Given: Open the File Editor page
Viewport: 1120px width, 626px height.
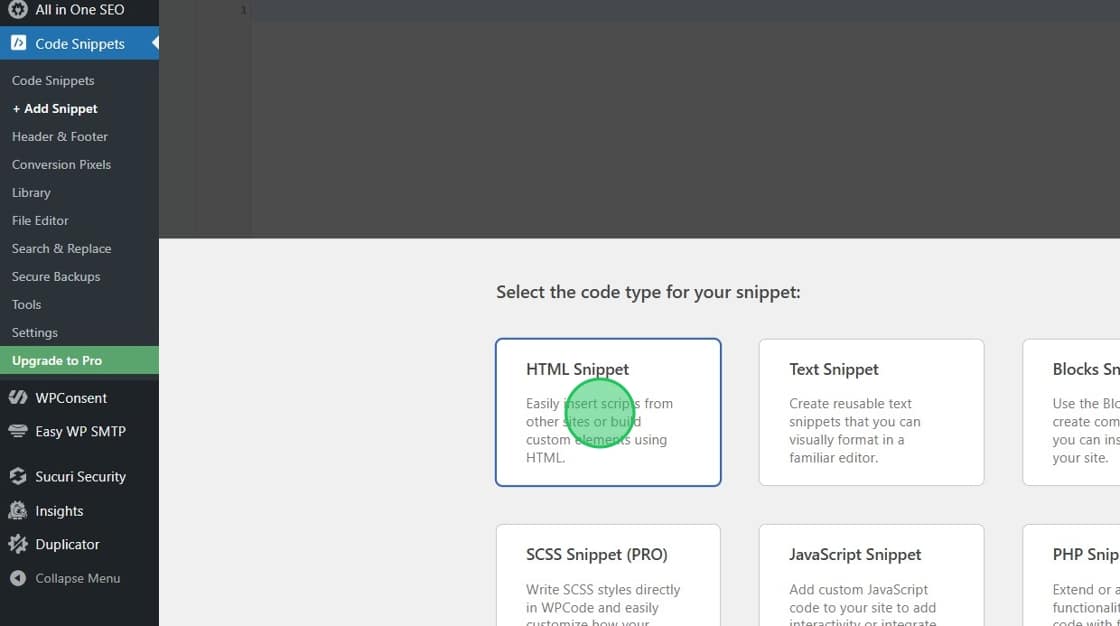Looking at the screenshot, I should pyautogui.click(x=40, y=221).
